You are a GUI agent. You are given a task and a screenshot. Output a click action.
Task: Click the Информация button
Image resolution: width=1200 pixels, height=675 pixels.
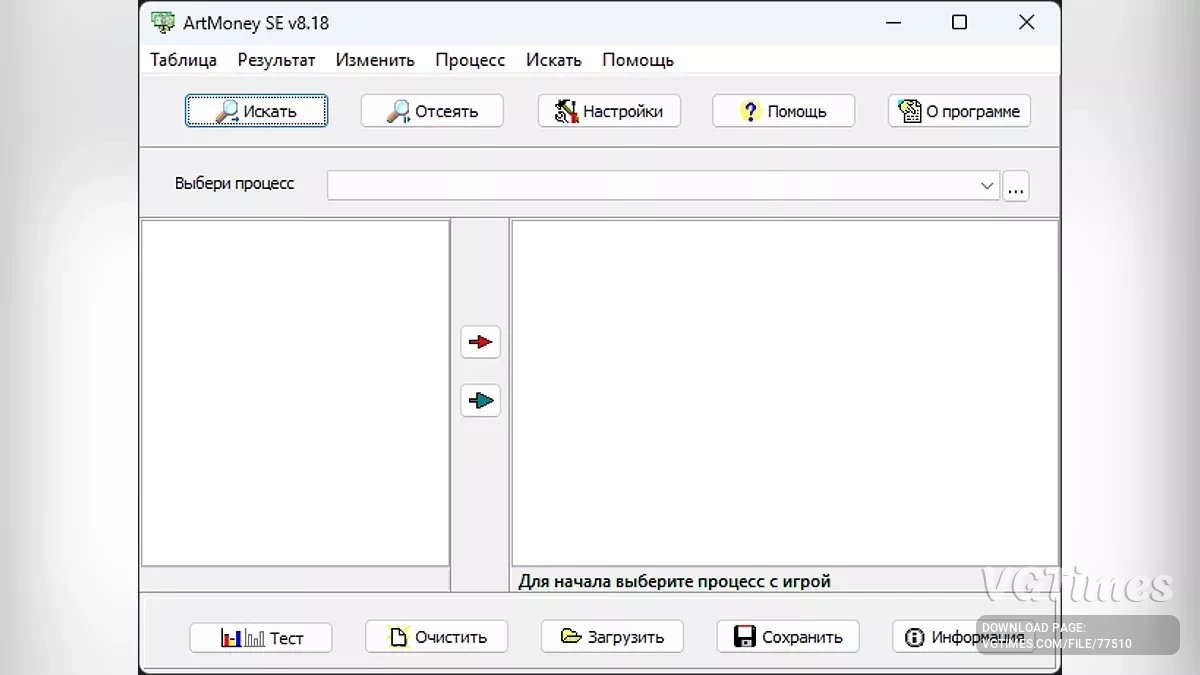click(963, 636)
